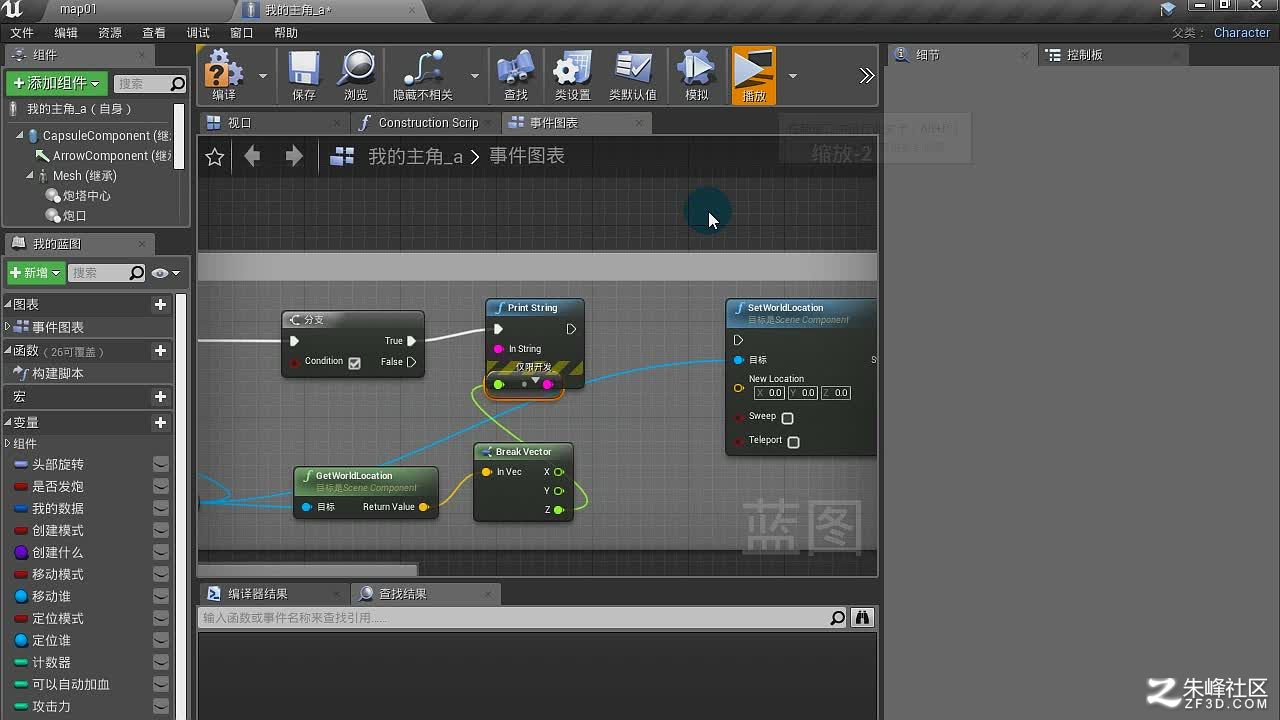1280x720 pixels.
Task: Click the 炮塔中心 component icon
Action: 54,196
